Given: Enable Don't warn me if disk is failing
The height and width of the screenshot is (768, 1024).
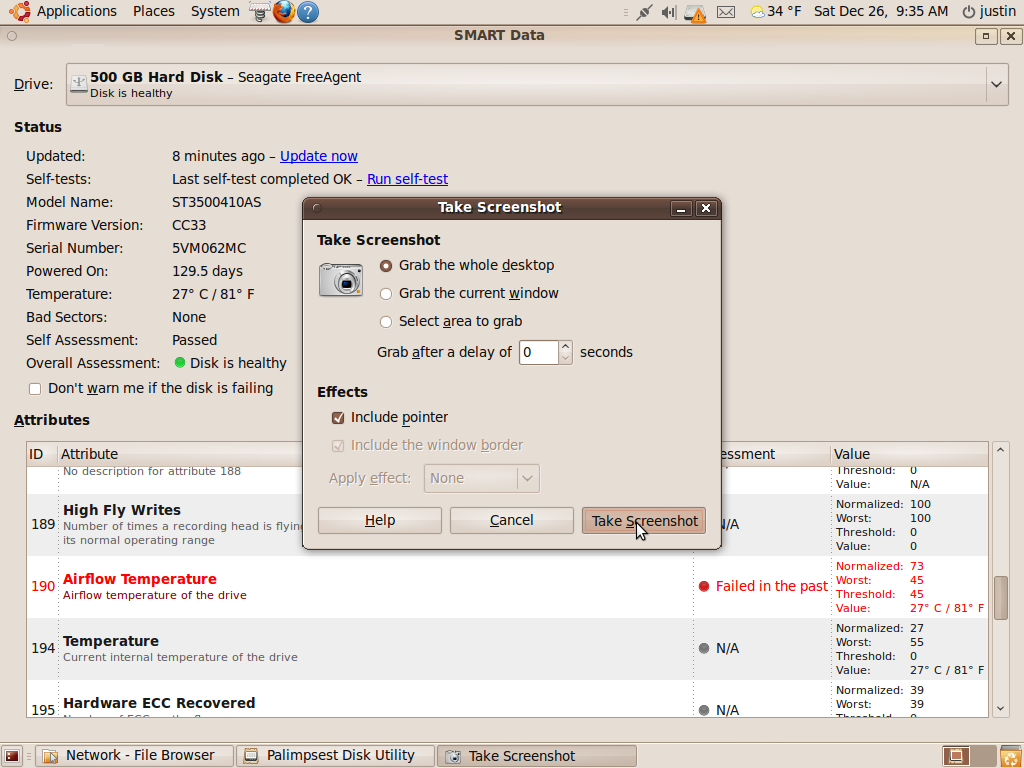Looking at the screenshot, I should click(35, 389).
